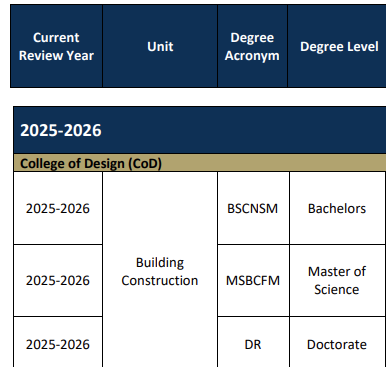
Task: Click the 'Degree Level' column header
Action: [337, 46]
